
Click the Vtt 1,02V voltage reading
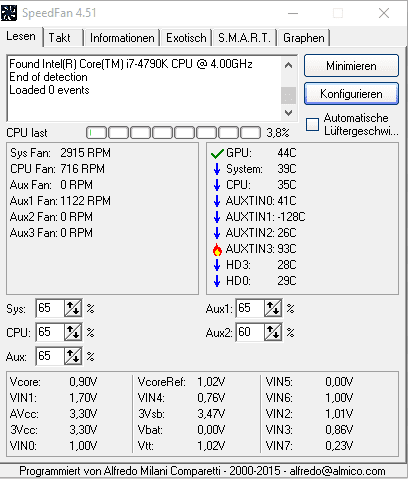coord(181,446)
